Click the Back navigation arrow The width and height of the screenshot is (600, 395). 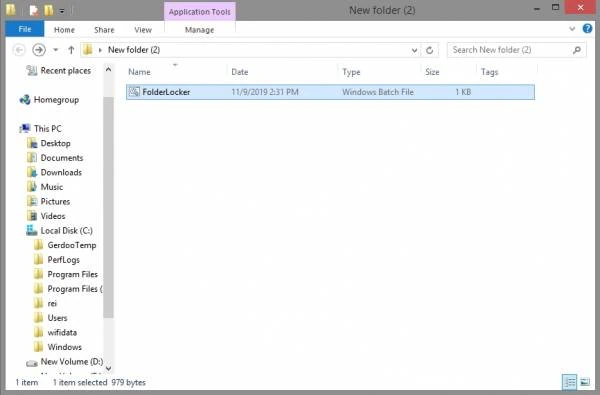[19, 50]
